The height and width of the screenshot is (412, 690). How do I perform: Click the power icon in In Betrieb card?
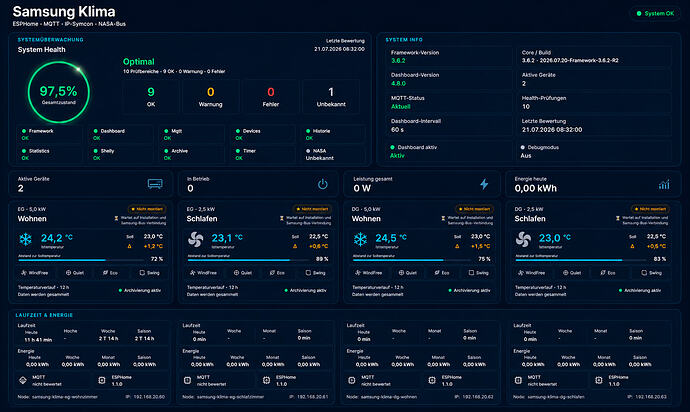pyautogui.click(x=323, y=184)
